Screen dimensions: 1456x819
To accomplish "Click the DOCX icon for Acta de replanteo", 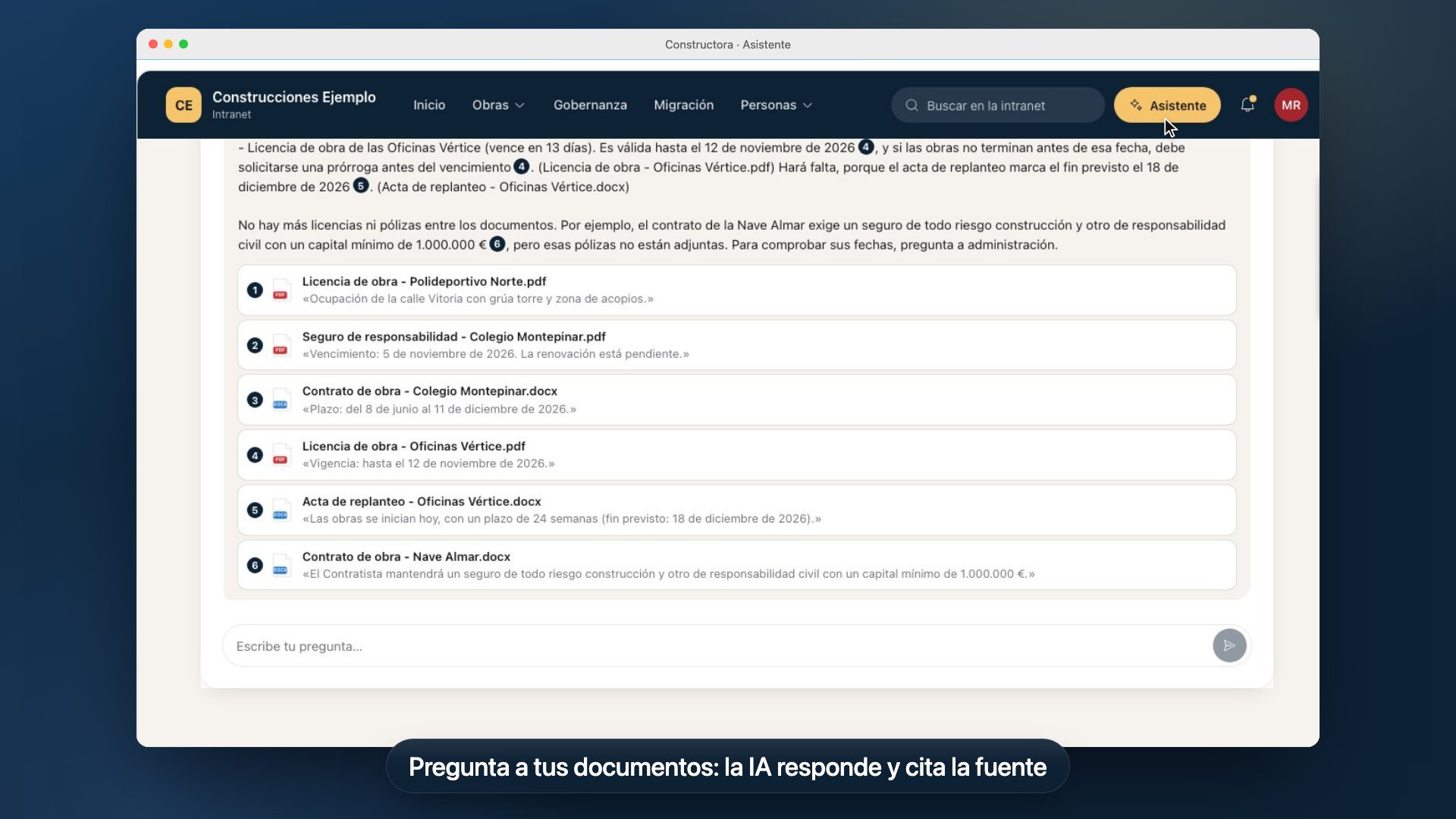I will tap(281, 510).
